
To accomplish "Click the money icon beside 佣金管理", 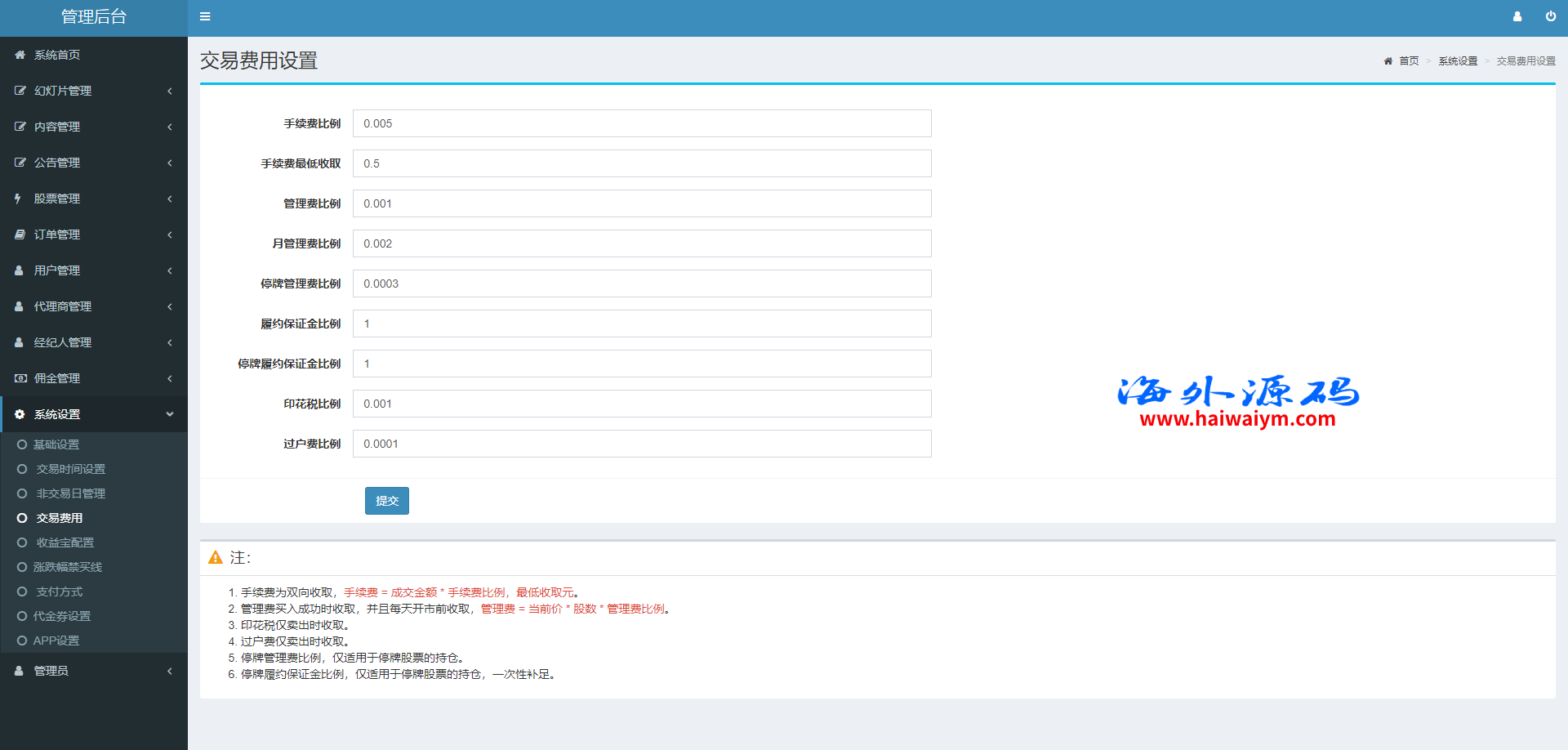I will coord(20,378).
